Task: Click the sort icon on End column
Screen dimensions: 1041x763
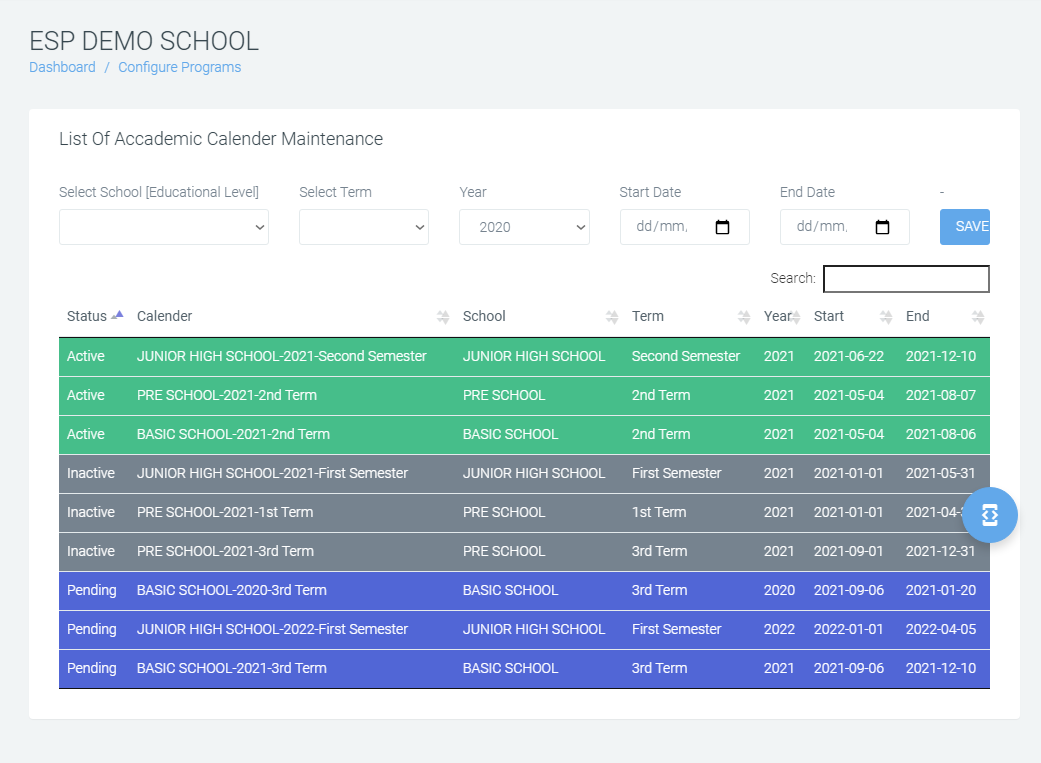Action: (x=977, y=316)
